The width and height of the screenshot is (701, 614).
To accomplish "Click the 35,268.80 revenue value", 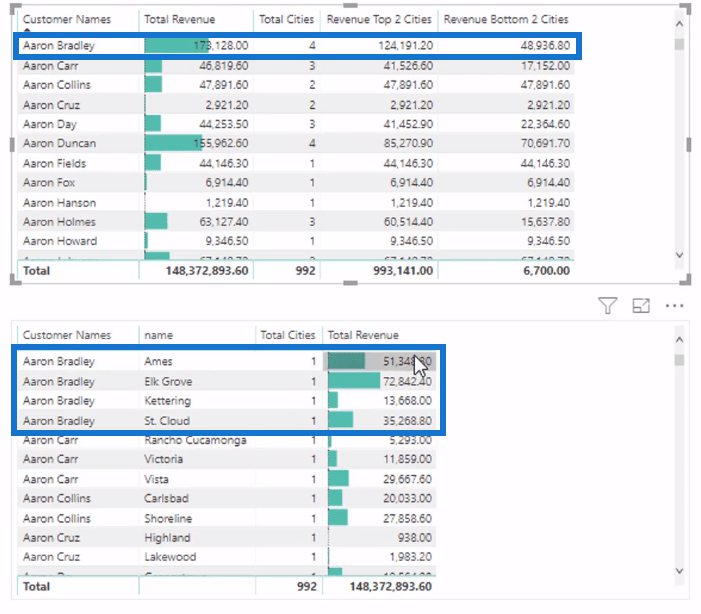I will tap(407, 421).
